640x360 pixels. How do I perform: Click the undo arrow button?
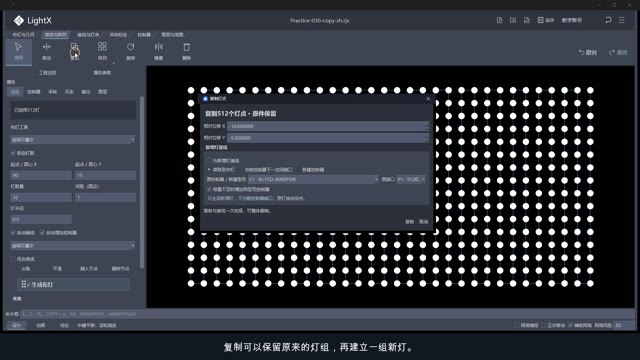588,52
